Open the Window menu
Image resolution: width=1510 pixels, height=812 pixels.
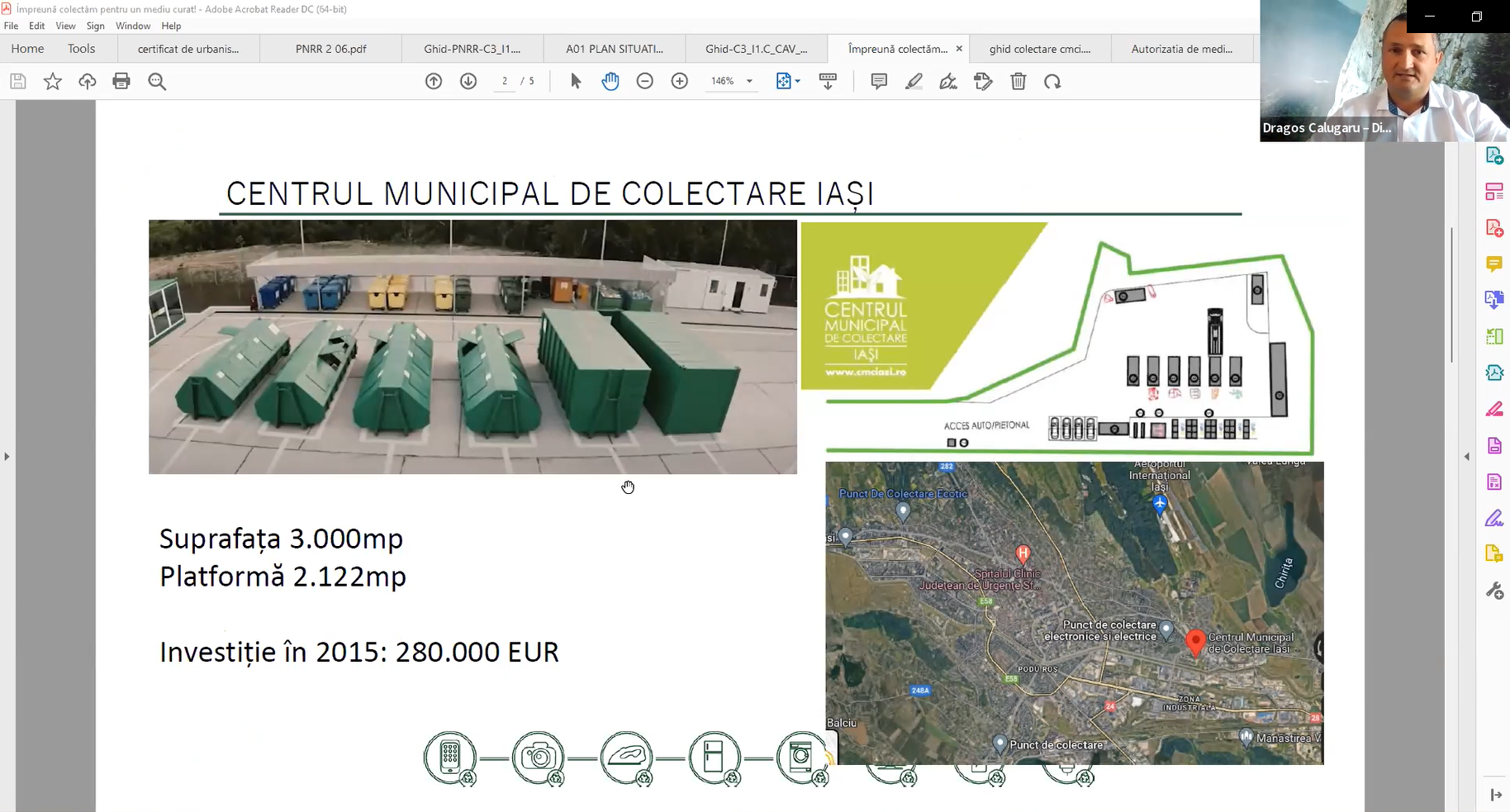133,26
